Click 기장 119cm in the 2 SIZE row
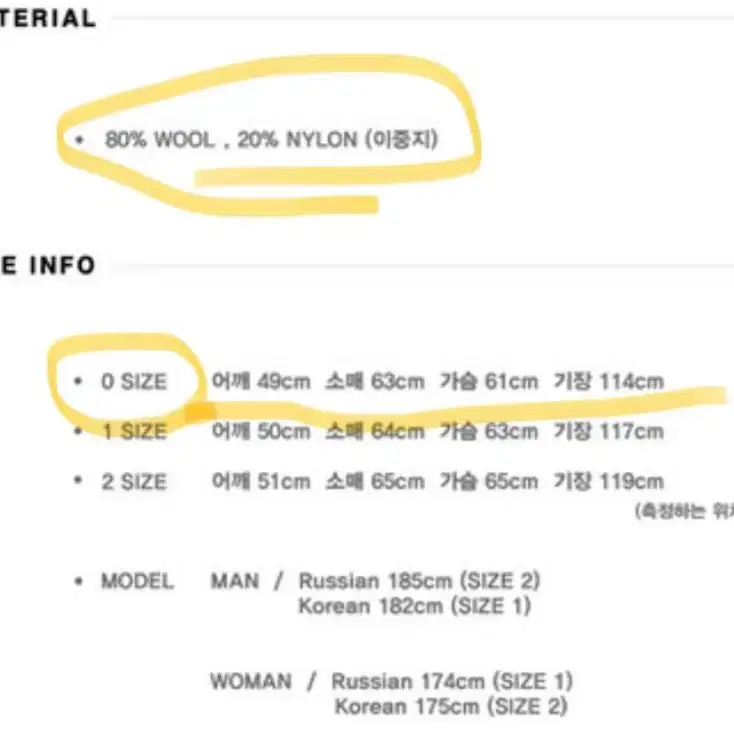Viewport: 734px width, 734px height. tap(609, 481)
